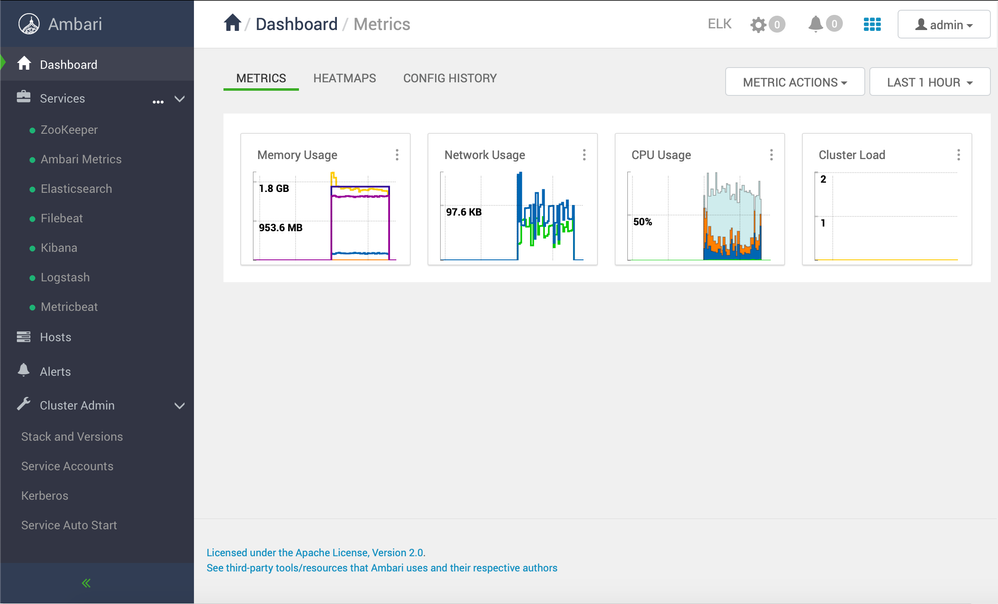Image resolution: width=998 pixels, height=604 pixels.
Task: Switch to the Heatmaps tab
Action: coord(344,78)
